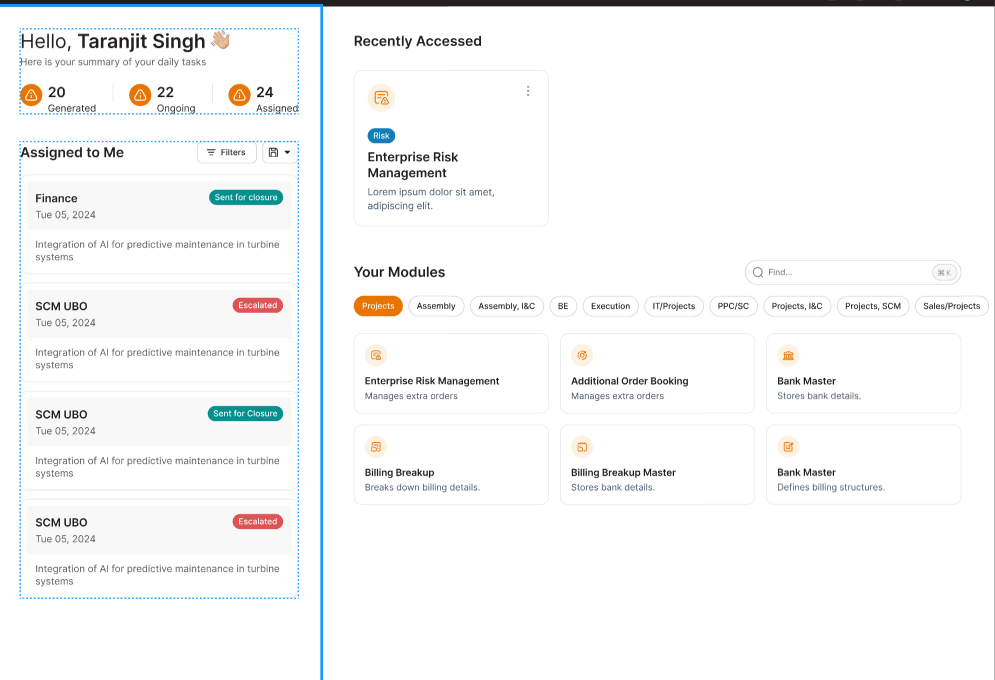
Task: Select the Projects filter chip
Action: tap(378, 306)
